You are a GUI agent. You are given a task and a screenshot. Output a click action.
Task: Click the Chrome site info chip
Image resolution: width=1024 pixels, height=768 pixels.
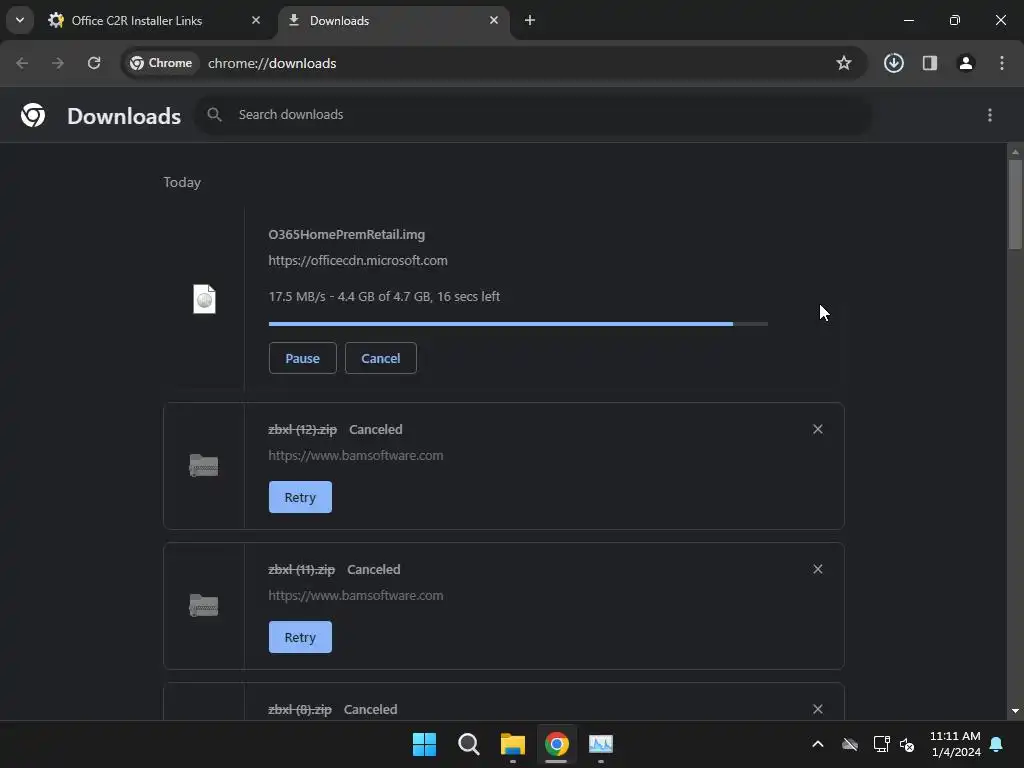pyautogui.click(x=161, y=63)
